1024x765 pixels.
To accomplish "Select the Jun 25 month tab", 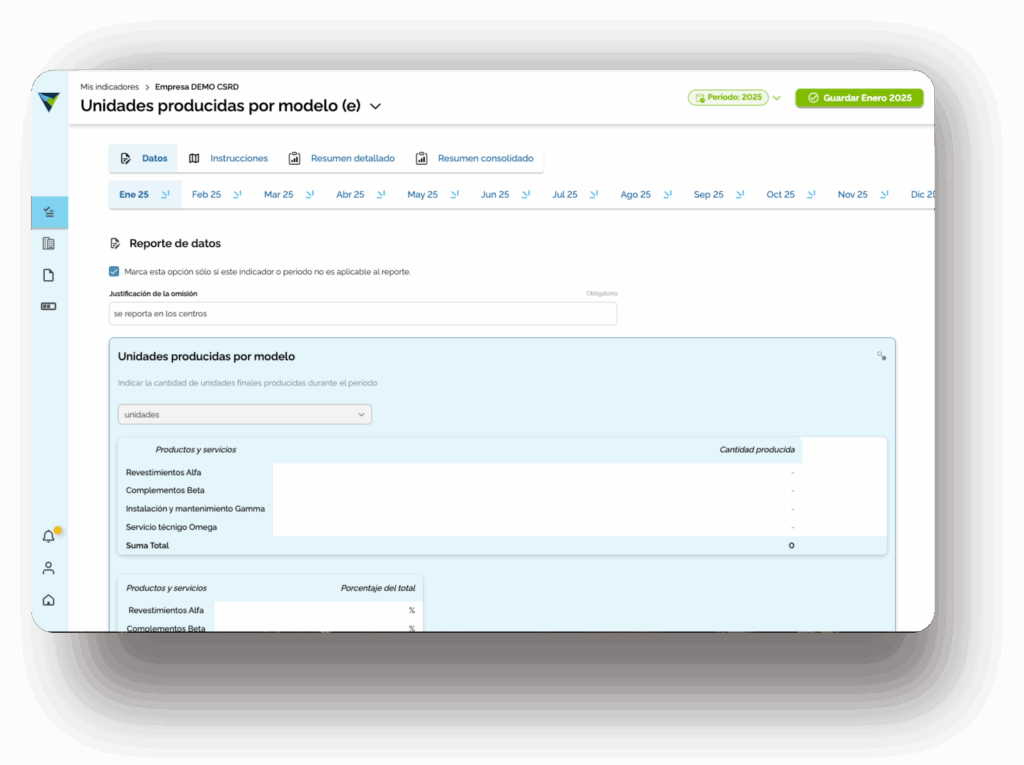I will (495, 195).
